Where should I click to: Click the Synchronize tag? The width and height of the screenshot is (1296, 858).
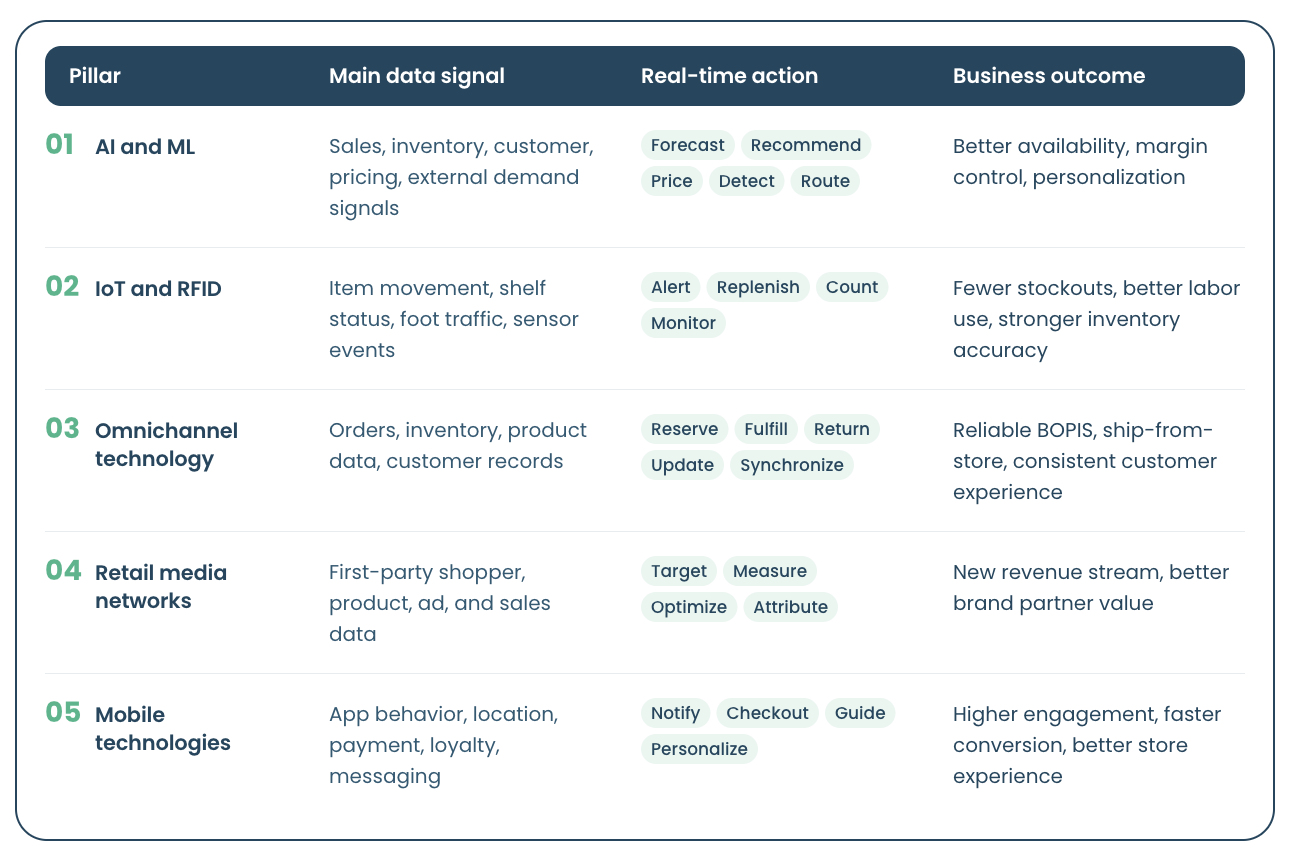coord(792,465)
